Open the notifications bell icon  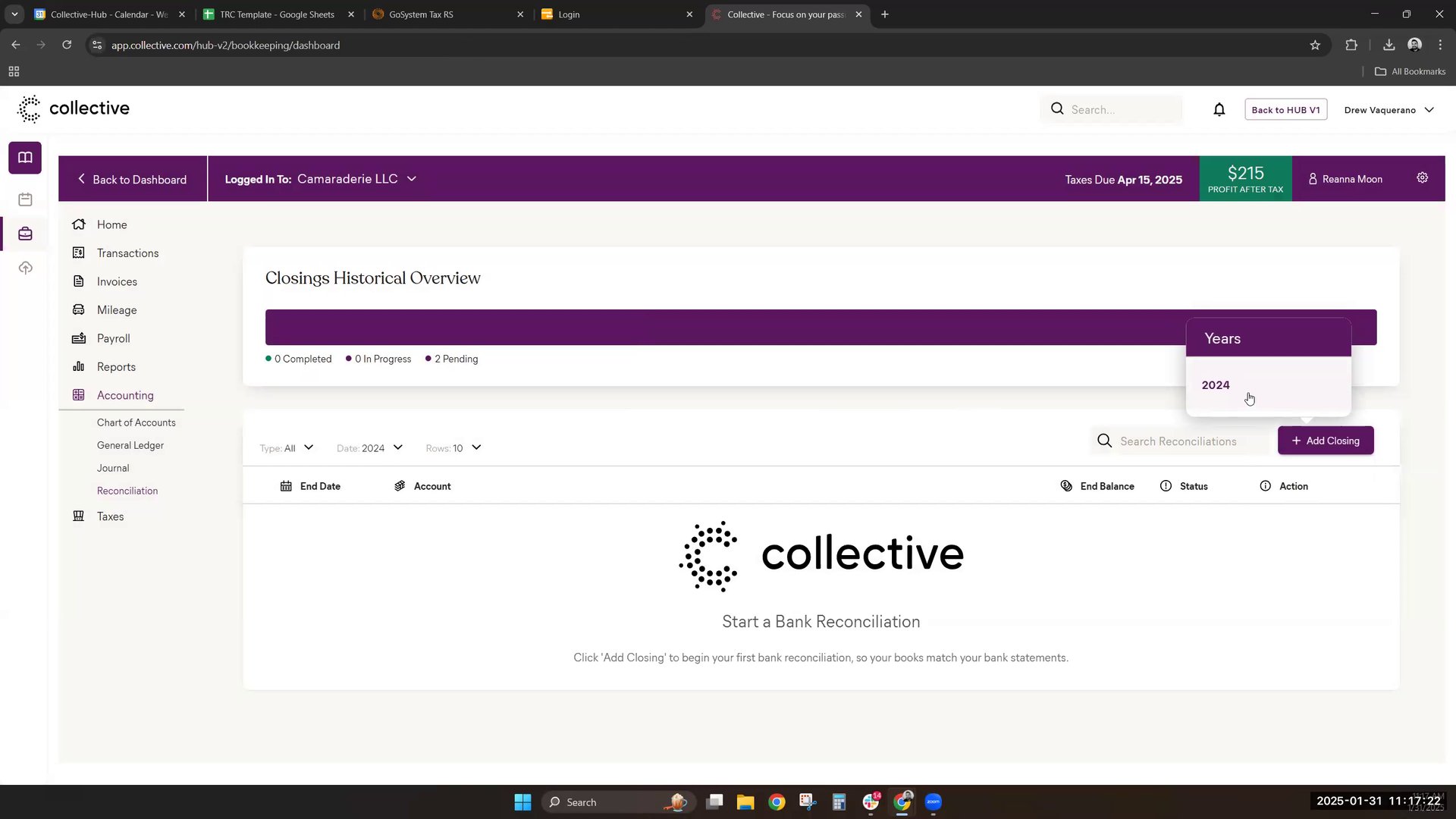point(1219,110)
